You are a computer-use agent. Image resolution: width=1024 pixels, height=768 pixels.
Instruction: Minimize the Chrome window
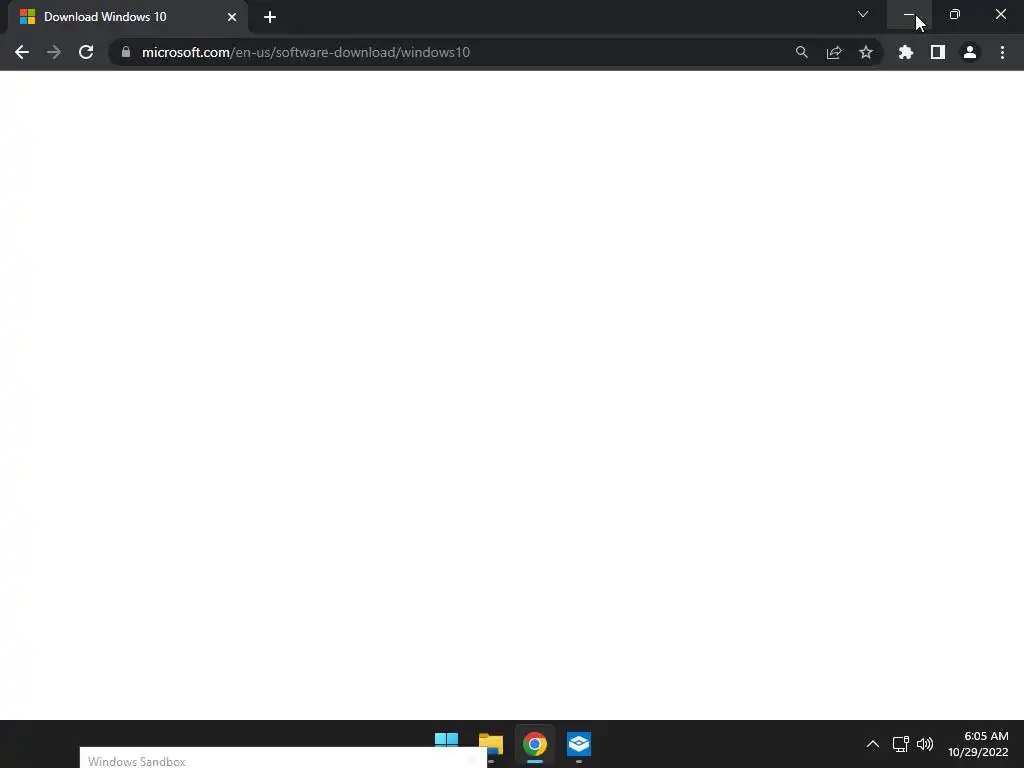(x=909, y=14)
